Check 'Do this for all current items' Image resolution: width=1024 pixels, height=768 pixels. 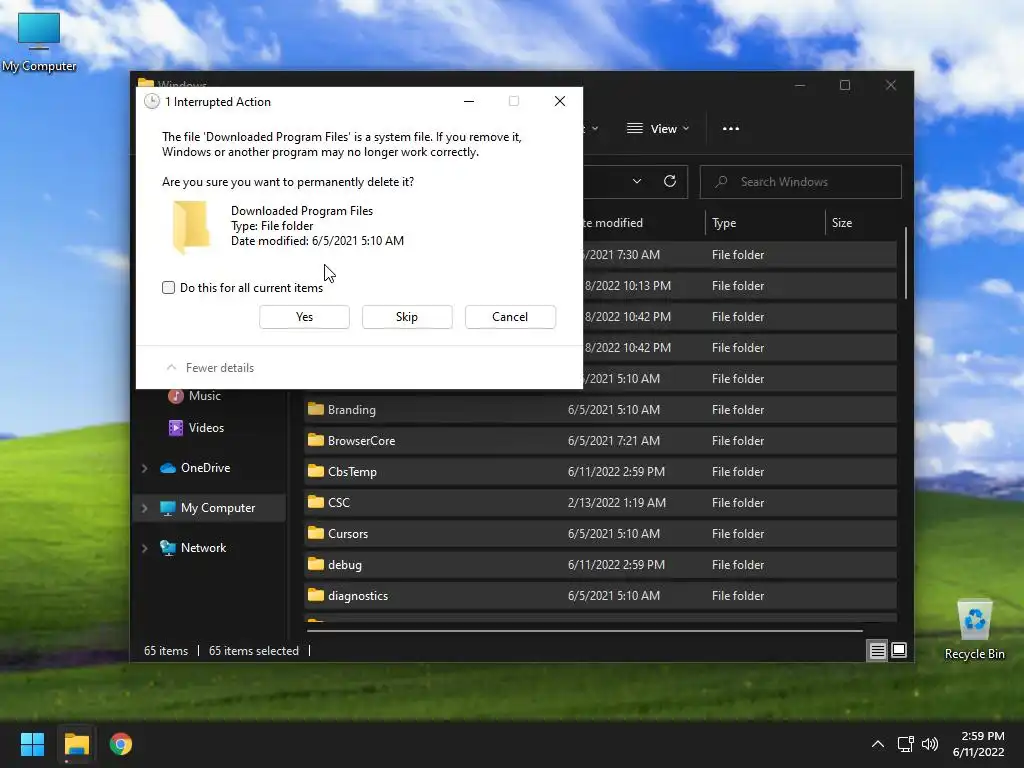coord(168,287)
